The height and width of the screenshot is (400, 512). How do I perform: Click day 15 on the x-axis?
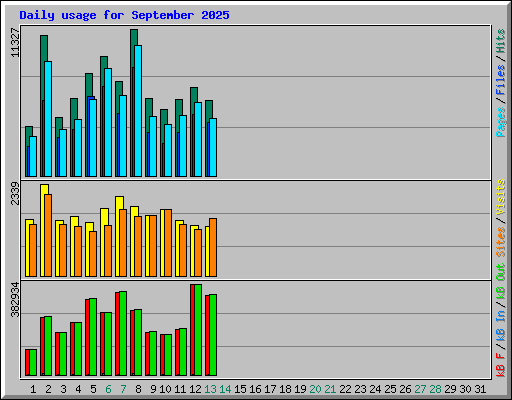coord(240,389)
